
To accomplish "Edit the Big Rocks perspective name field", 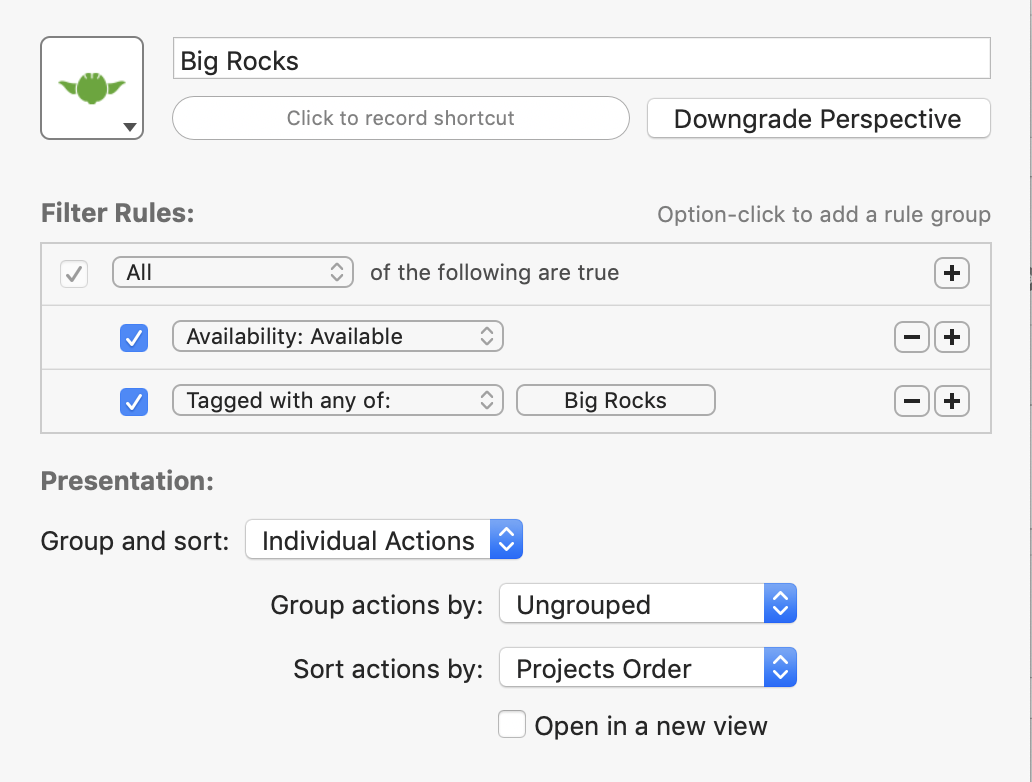I will tap(582, 59).
